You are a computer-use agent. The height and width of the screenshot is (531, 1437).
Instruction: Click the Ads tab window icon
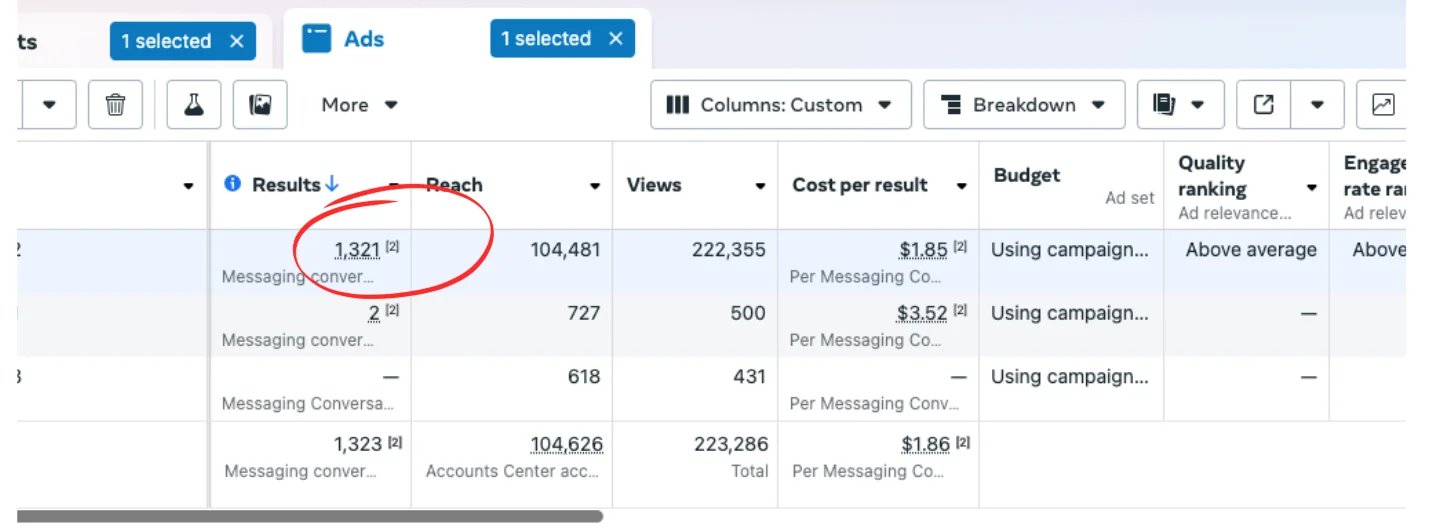(x=317, y=39)
